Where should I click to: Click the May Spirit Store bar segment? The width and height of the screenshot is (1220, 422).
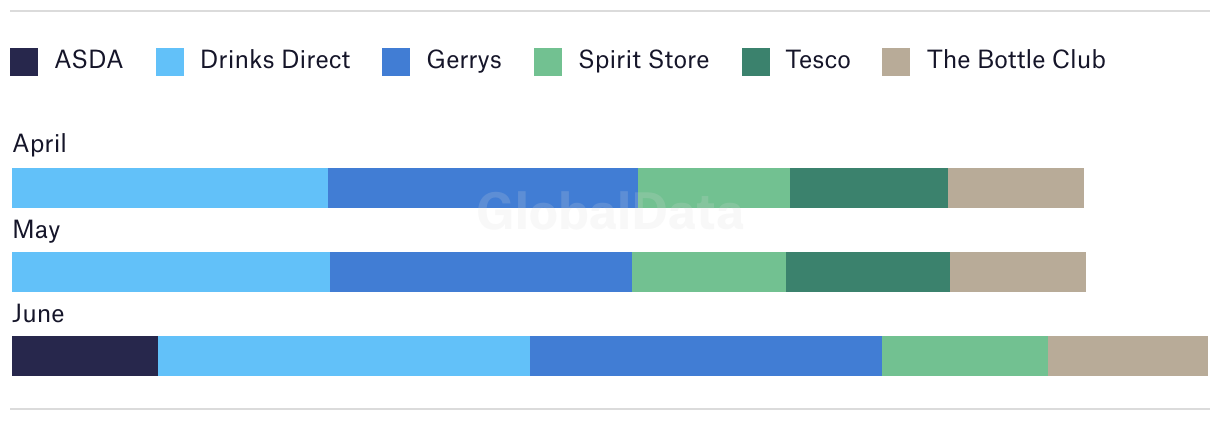pyautogui.click(x=709, y=272)
